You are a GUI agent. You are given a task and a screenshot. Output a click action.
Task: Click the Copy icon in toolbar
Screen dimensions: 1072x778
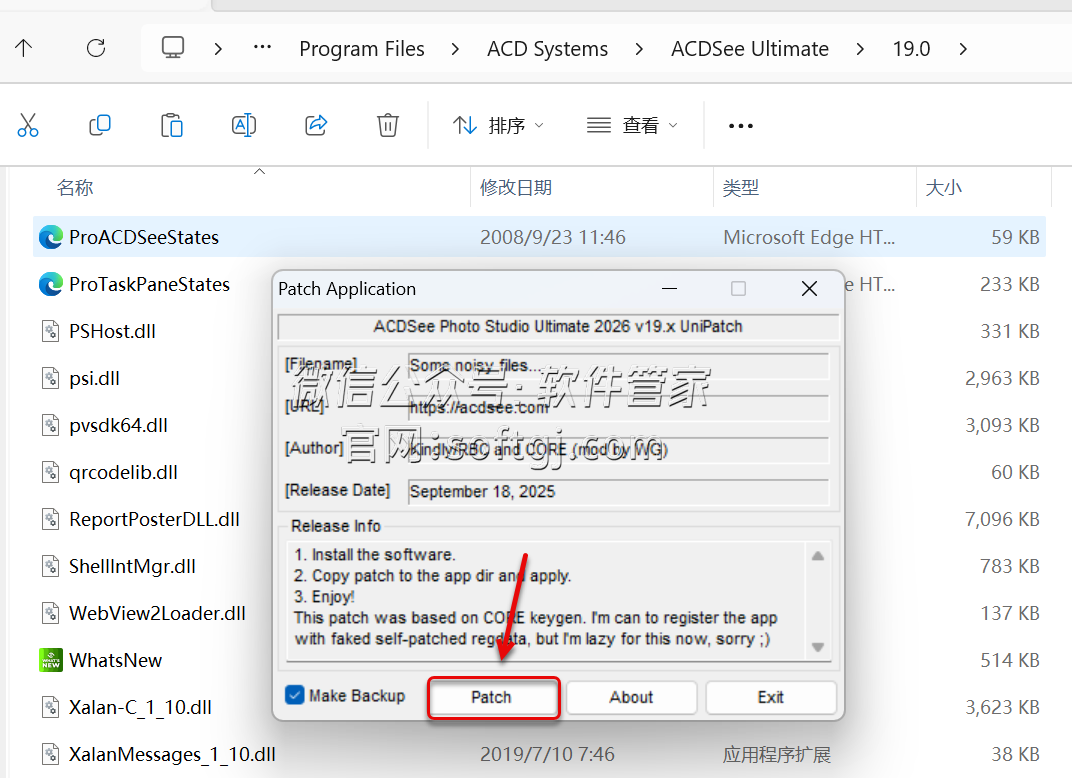[x=100, y=125]
